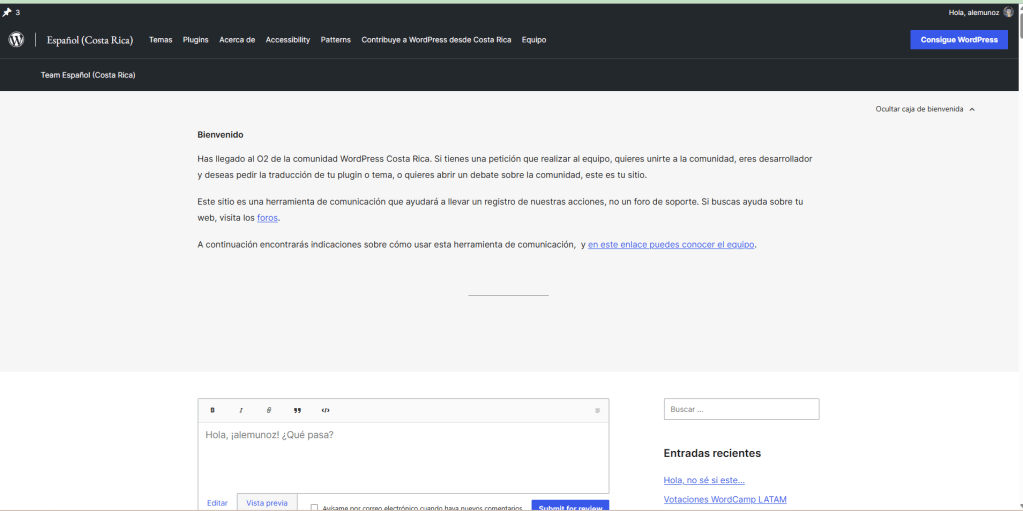
Task: Switch to the Editar tab
Action: 217,503
